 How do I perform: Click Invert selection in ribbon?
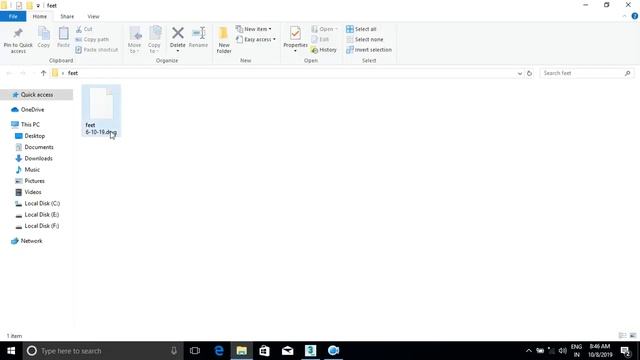[x=369, y=49]
